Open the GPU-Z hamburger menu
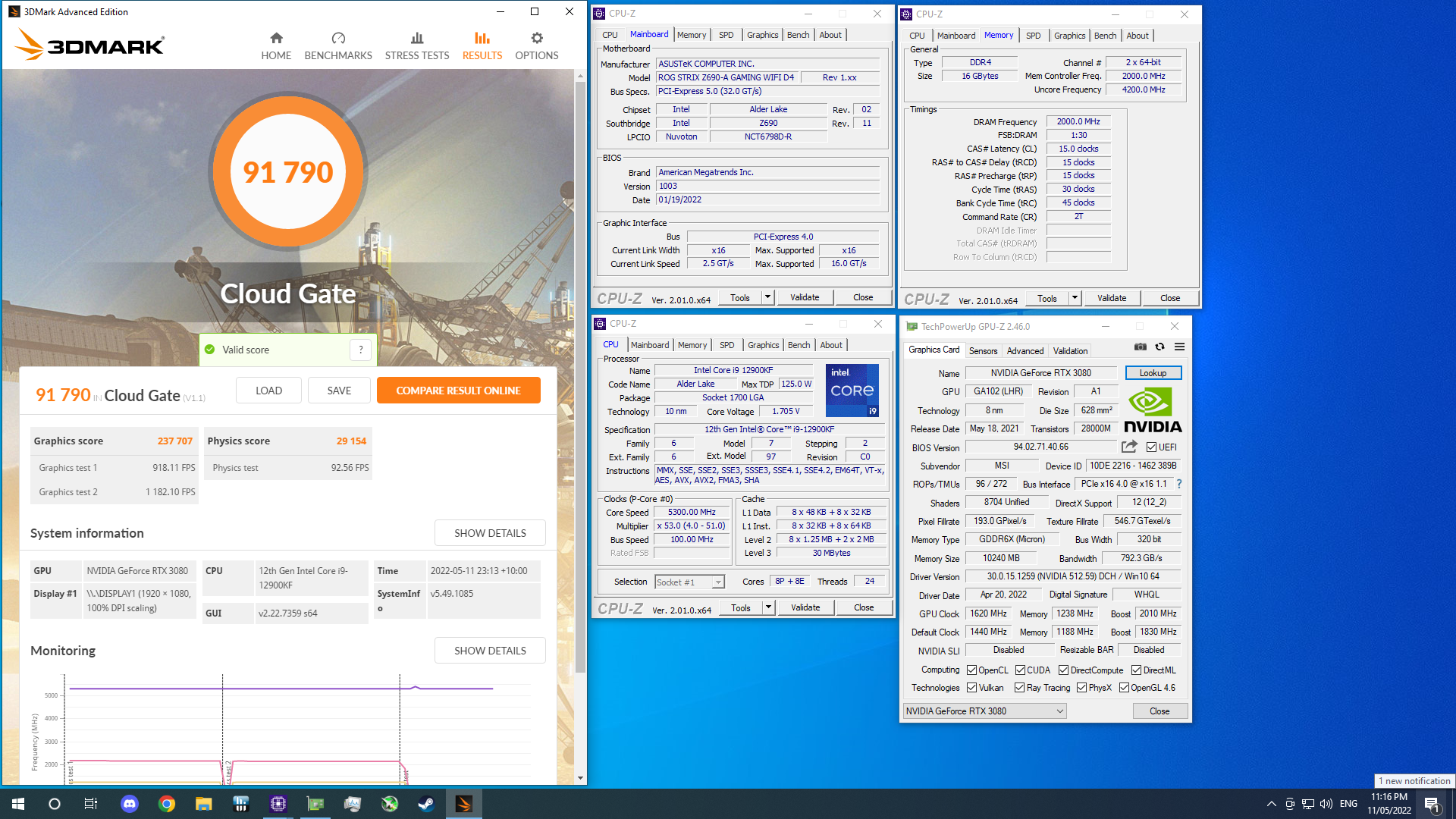This screenshot has height=819, width=1456. point(1179,347)
